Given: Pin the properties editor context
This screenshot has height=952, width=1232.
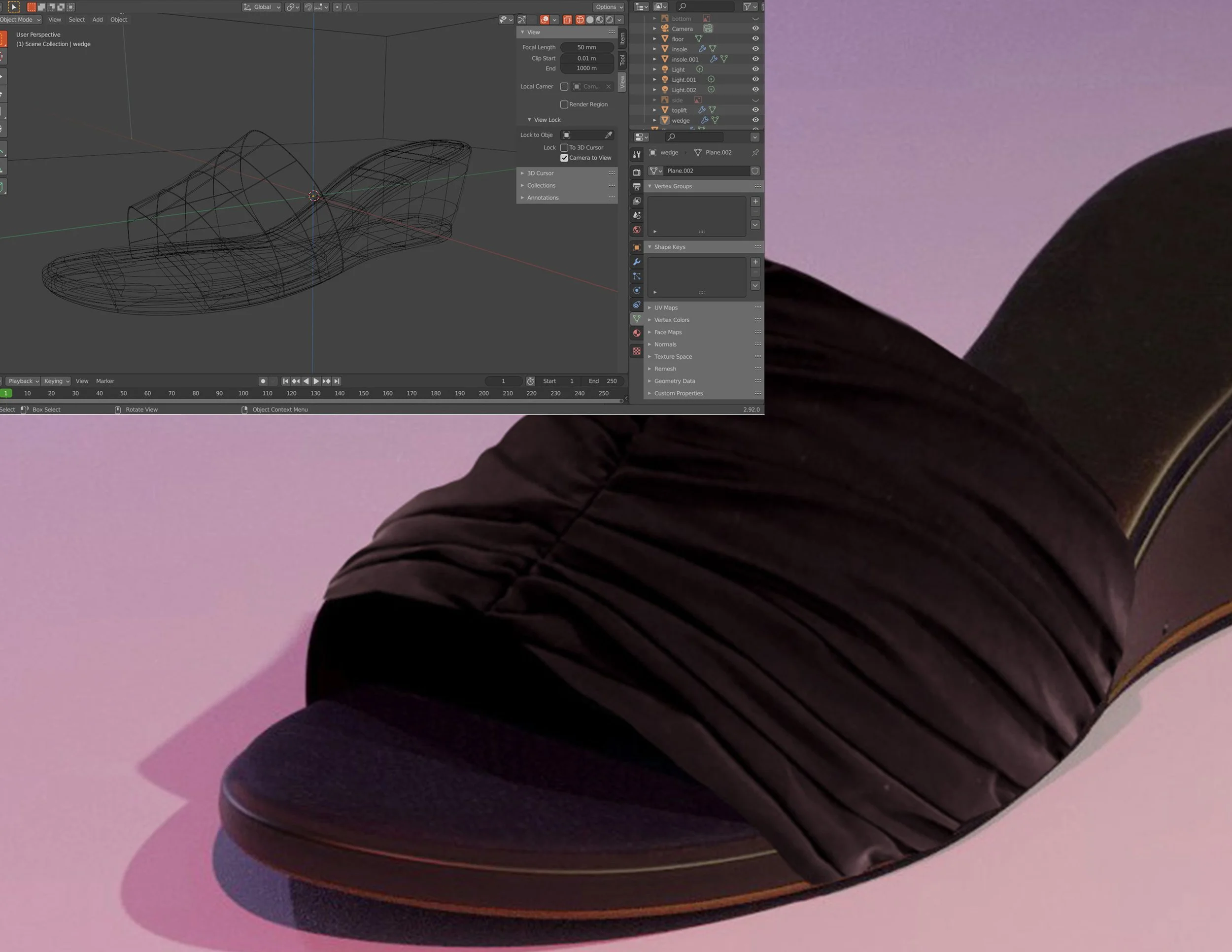Looking at the screenshot, I should [755, 153].
